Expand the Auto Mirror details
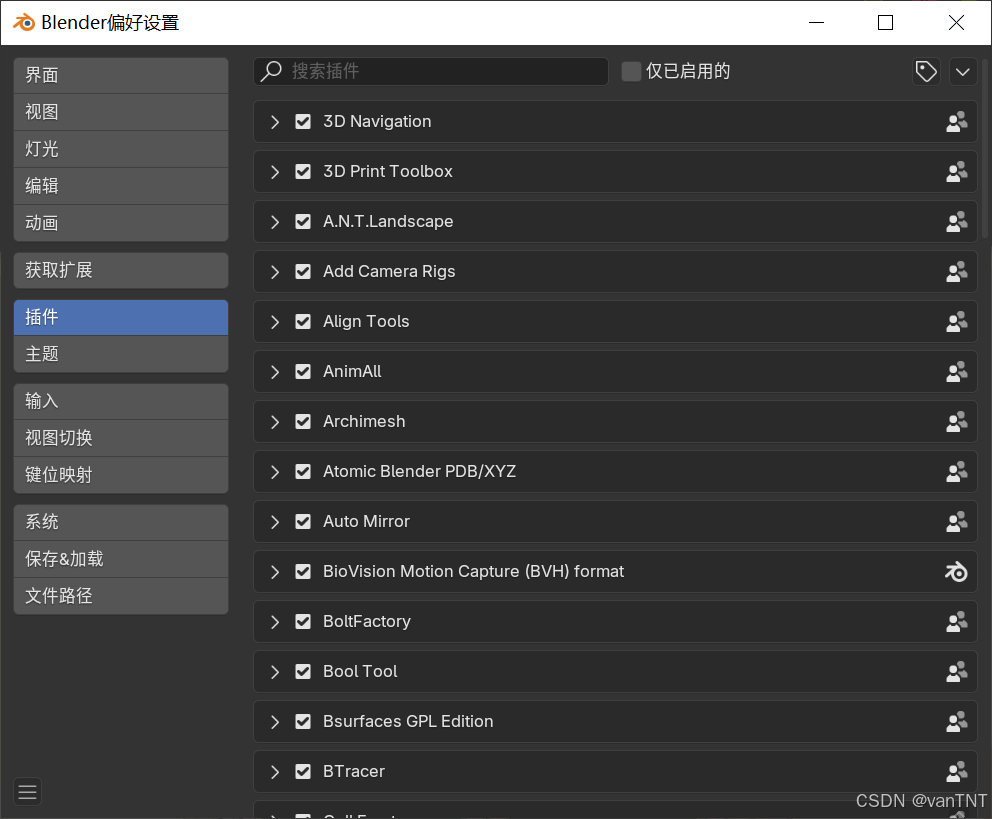Screen dimensions: 992x819 point(275,521)
